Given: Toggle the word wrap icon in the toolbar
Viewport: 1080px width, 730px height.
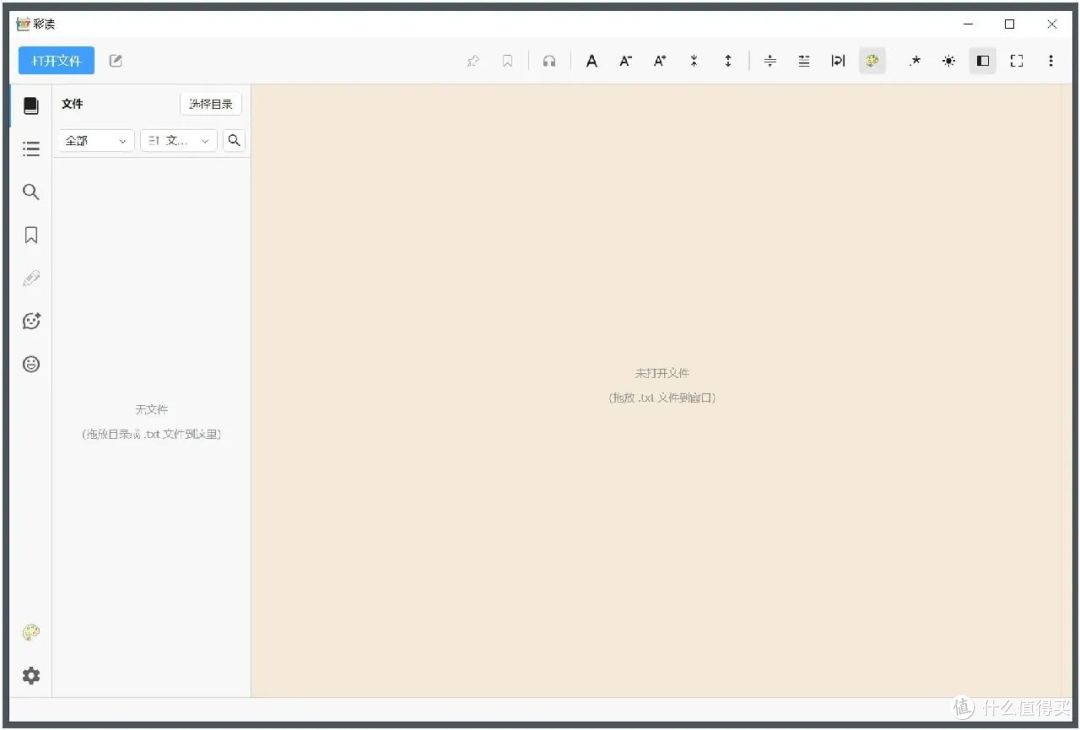Looking at the screenshot, I should click(x=838, y=61).
